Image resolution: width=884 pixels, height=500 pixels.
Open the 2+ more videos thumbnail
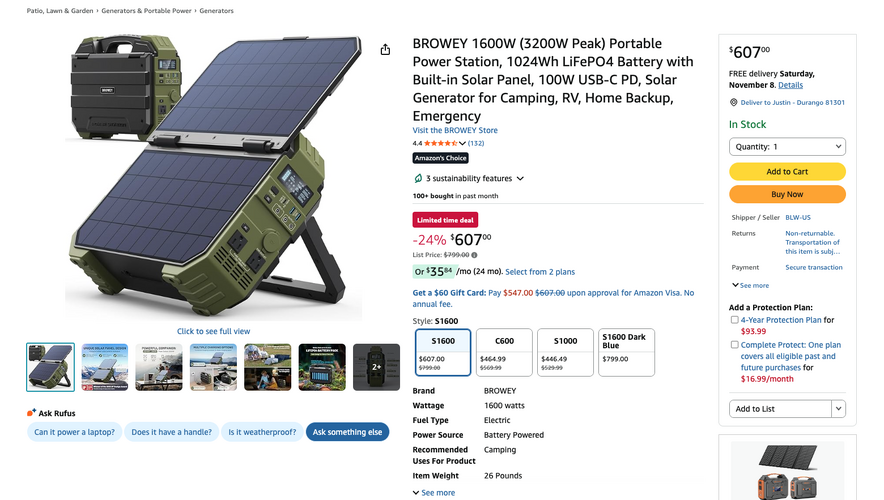click(376, 367)
